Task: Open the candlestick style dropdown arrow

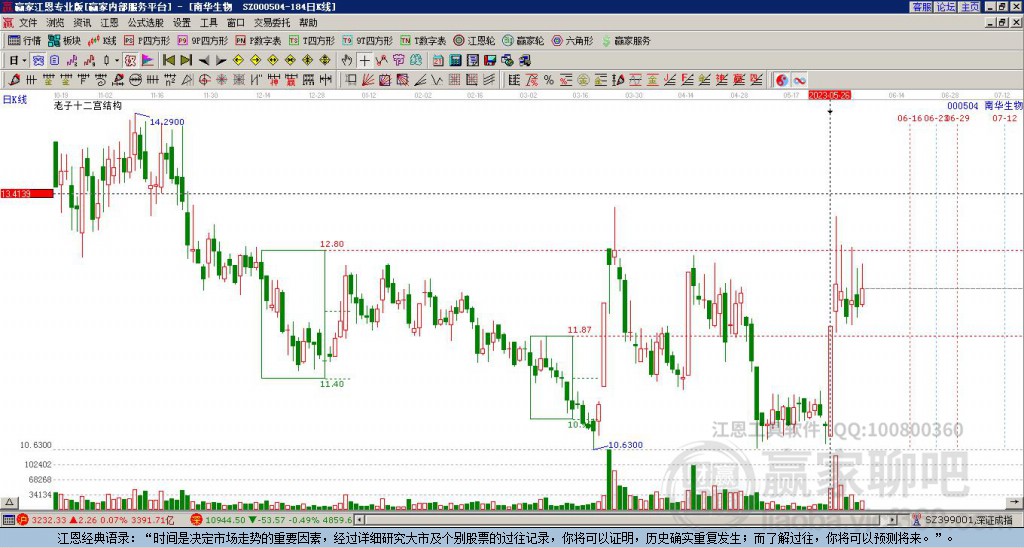Action: click(x=116, y=60)
